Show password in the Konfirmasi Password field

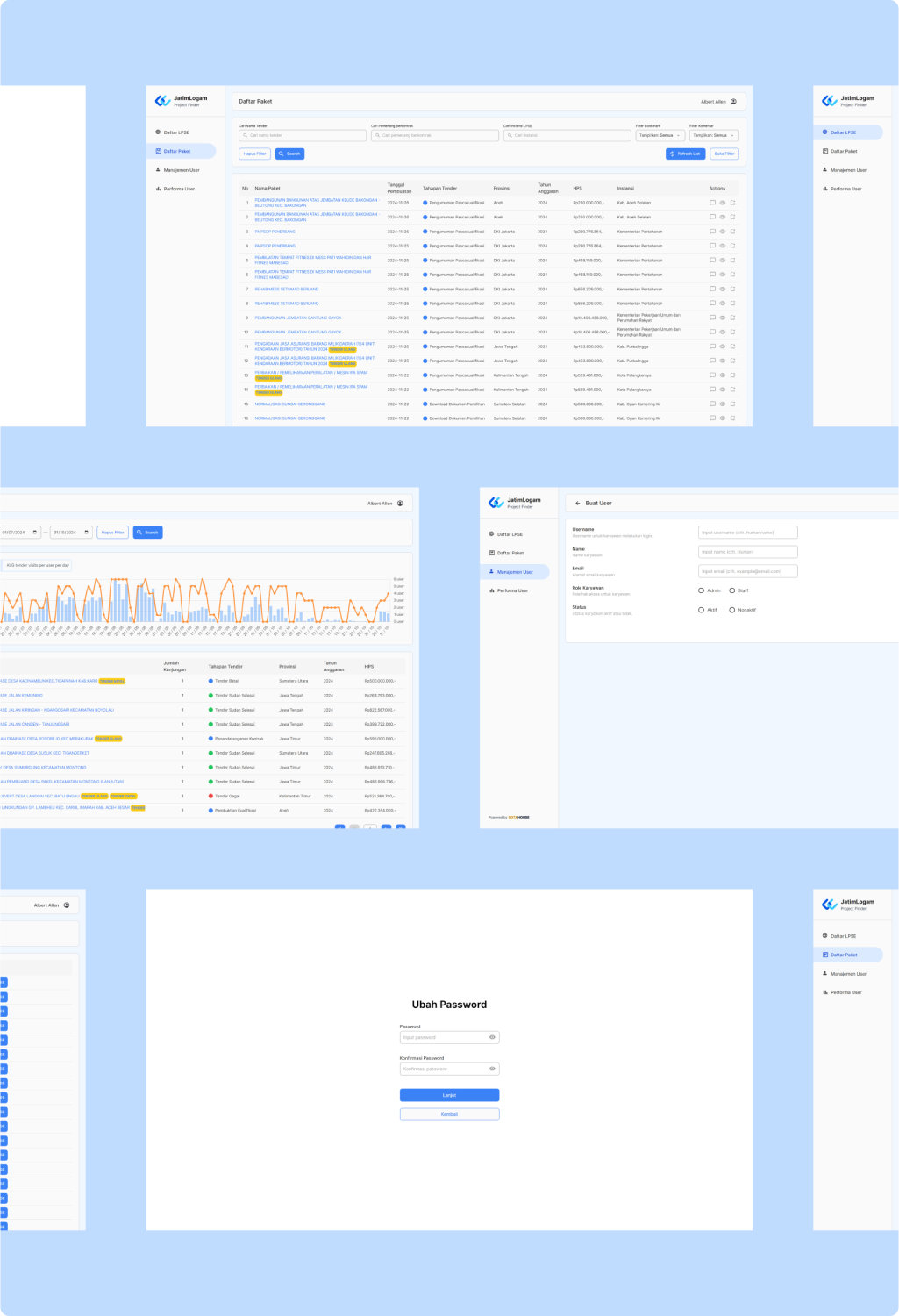[x=492, y=1069]
